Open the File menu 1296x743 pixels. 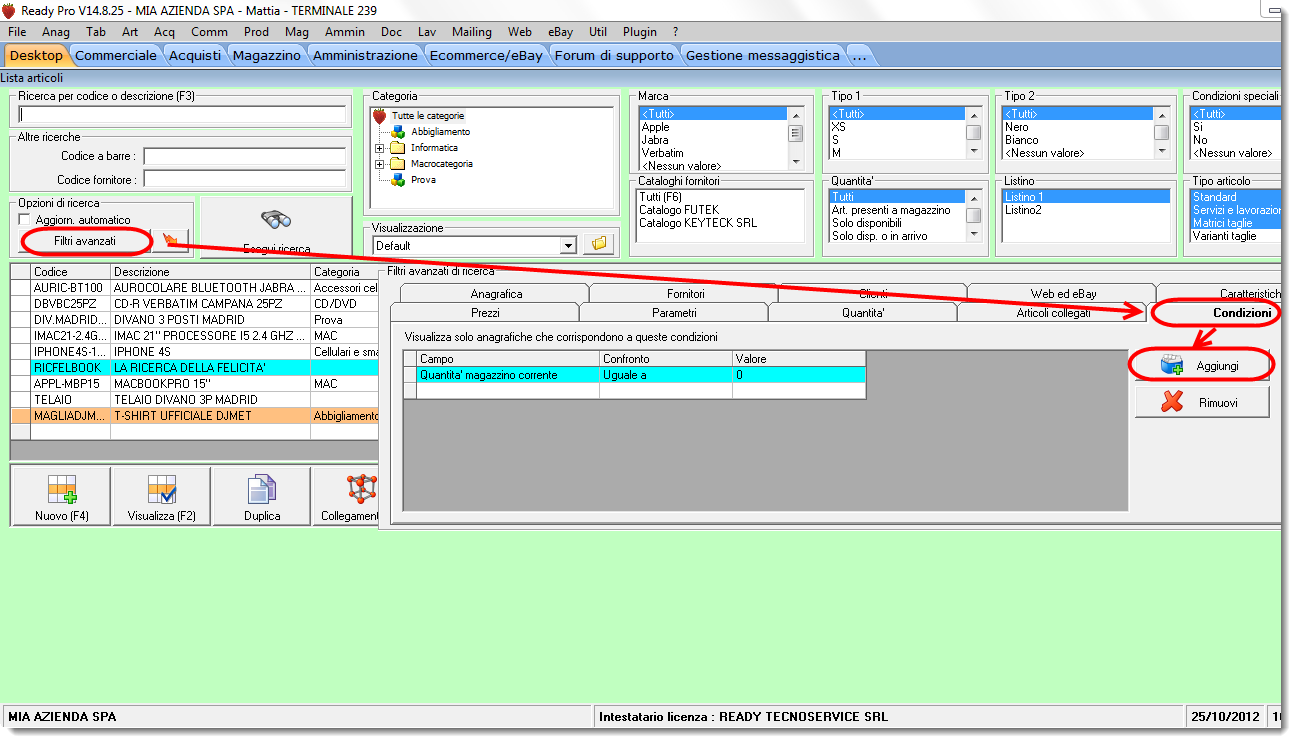coord(17,32)
